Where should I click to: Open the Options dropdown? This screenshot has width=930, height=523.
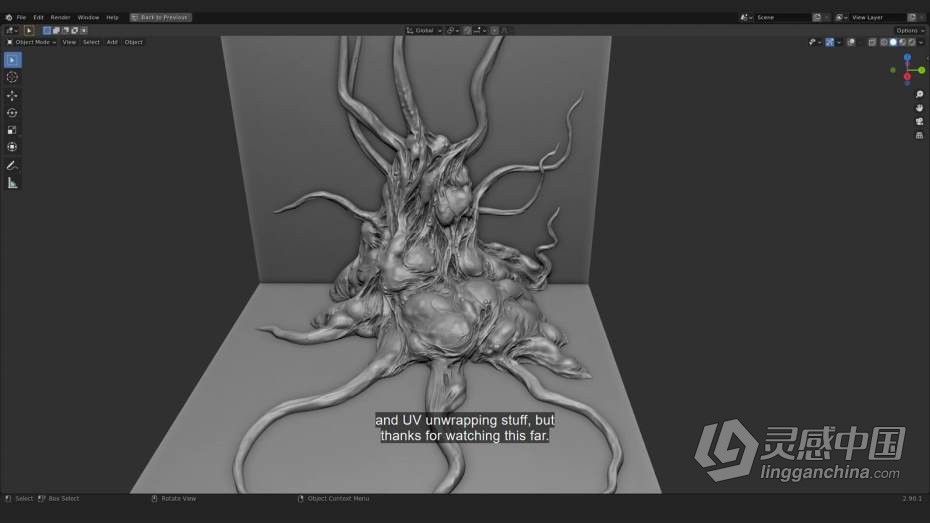pos(909,30)
